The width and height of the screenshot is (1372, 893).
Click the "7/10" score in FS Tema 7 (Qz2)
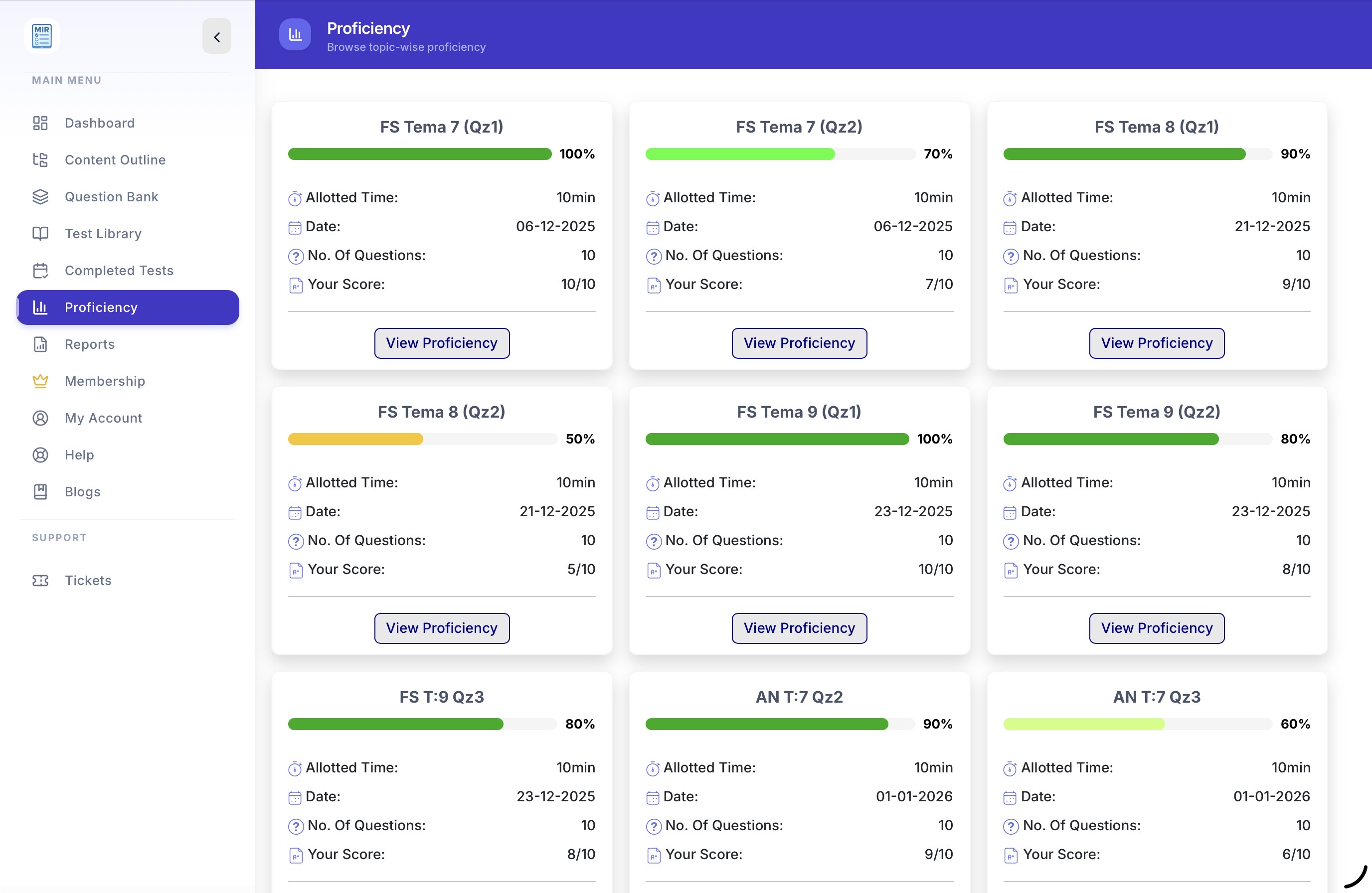pos(939,284)
